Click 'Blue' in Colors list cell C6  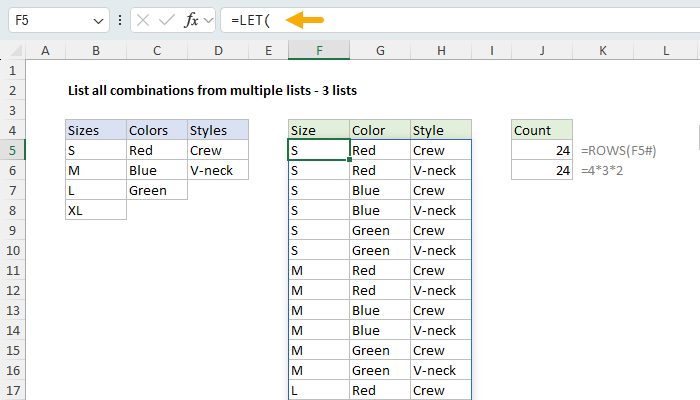(x=157, y=171)
